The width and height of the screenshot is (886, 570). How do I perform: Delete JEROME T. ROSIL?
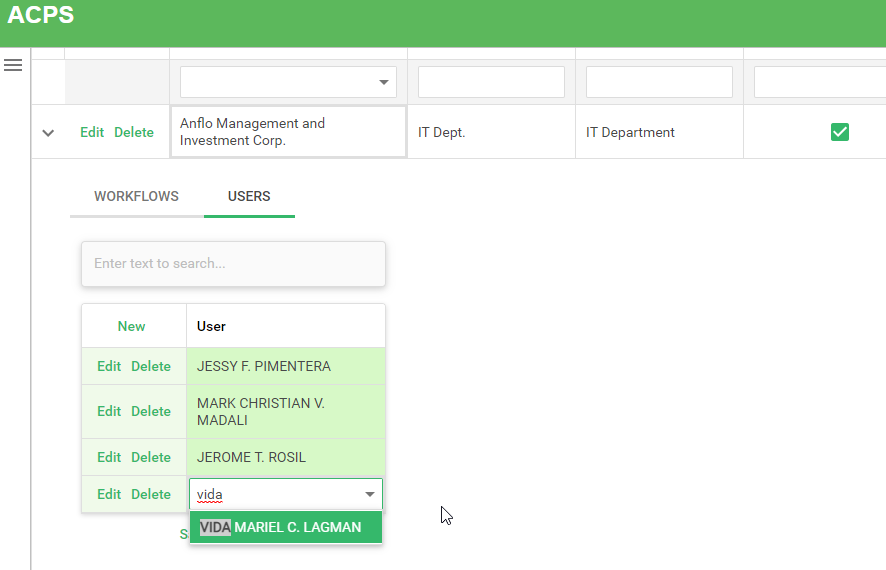pyautogui.click(x=151, y=457)
